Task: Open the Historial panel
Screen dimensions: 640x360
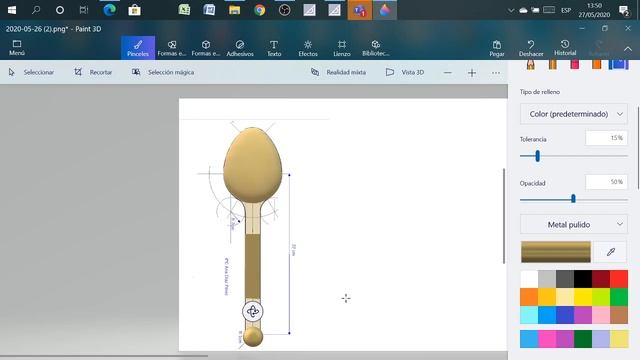Action: pos(565,48)
